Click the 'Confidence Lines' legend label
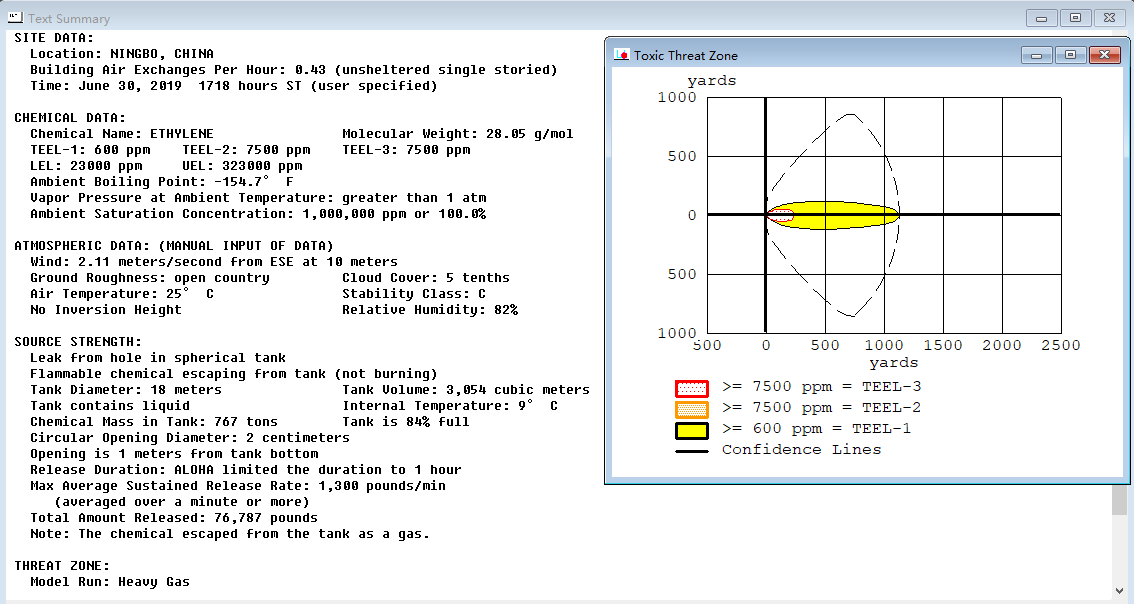Screen dimensions: 1134x604 click(801, 449)
